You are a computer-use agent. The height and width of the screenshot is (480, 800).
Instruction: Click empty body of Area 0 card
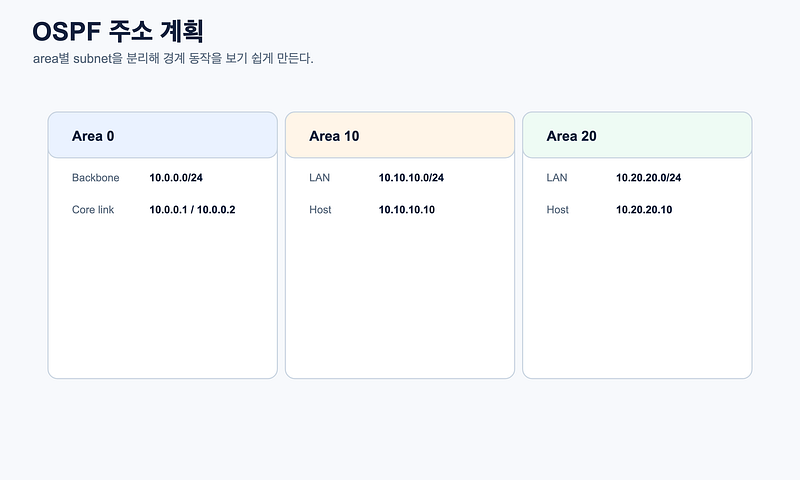163,301
